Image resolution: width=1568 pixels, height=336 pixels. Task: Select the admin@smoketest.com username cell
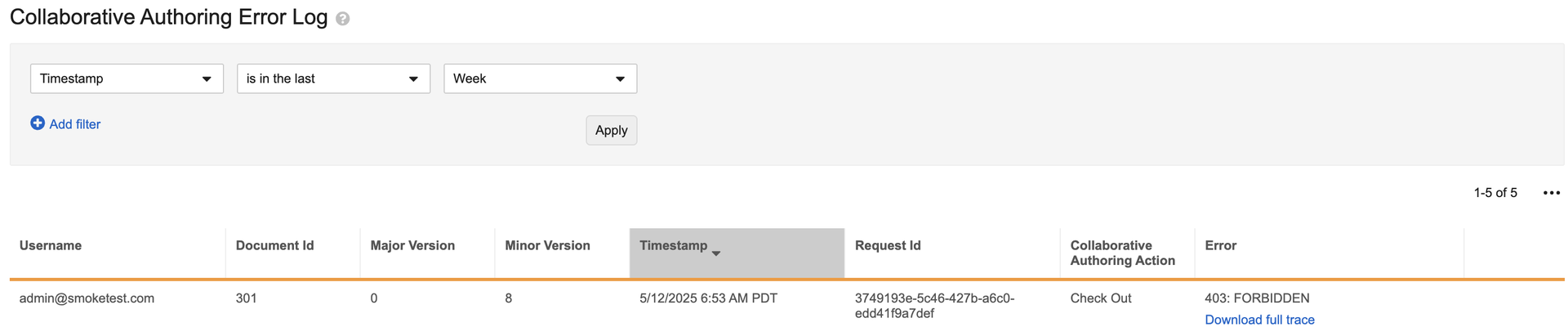pos(87,298)
